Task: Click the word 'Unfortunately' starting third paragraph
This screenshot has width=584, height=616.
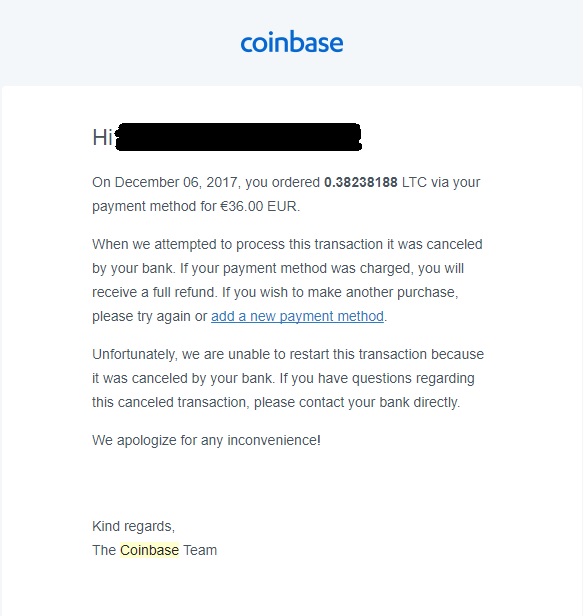Action: [135, 355]
